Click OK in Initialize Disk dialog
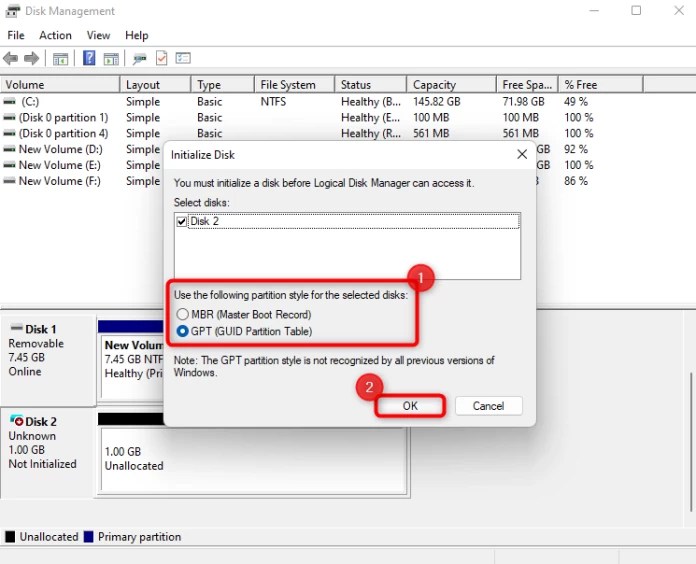This screenshot has width=696, height=564. click(410, 406)
